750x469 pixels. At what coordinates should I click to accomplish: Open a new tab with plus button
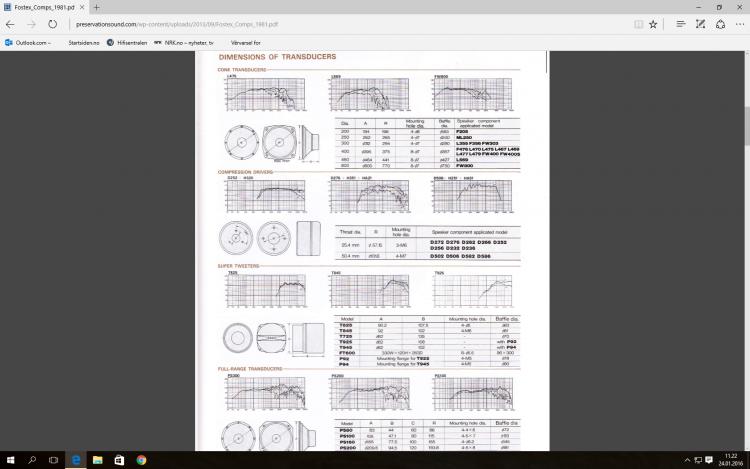pyautogui.click(x=97, y=7)
